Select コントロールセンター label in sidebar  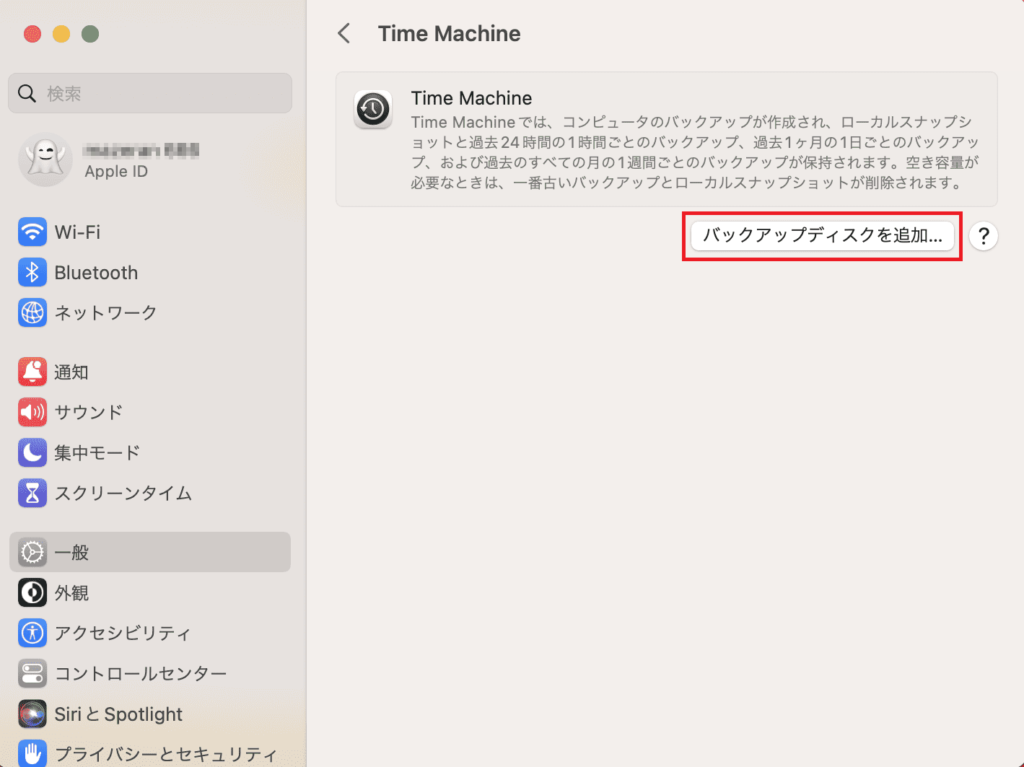140,674
